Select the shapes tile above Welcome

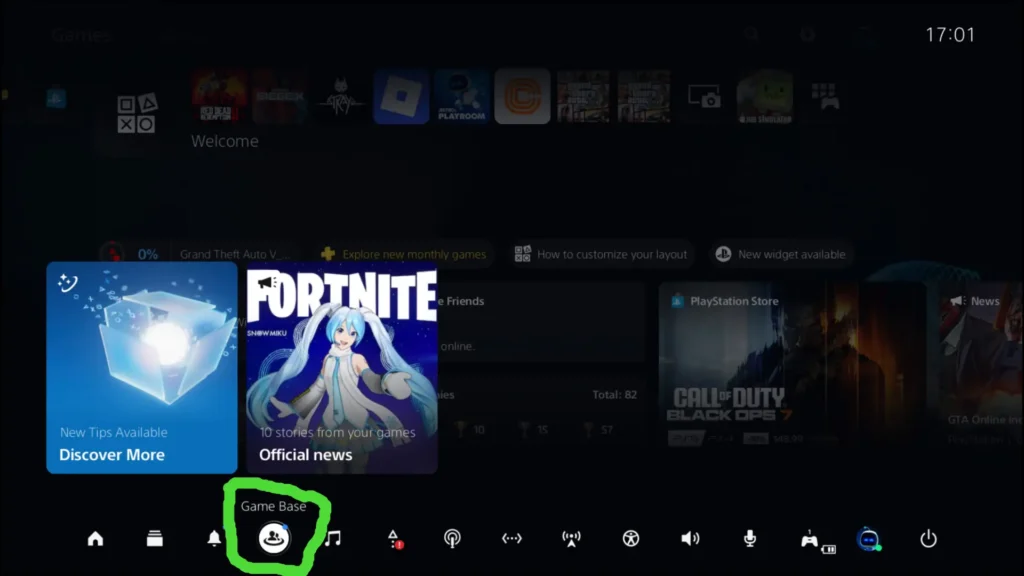pos(136,114)
